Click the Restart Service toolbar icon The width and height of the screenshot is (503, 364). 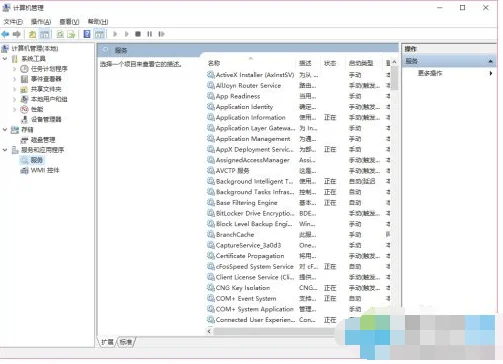coord(161,34)
